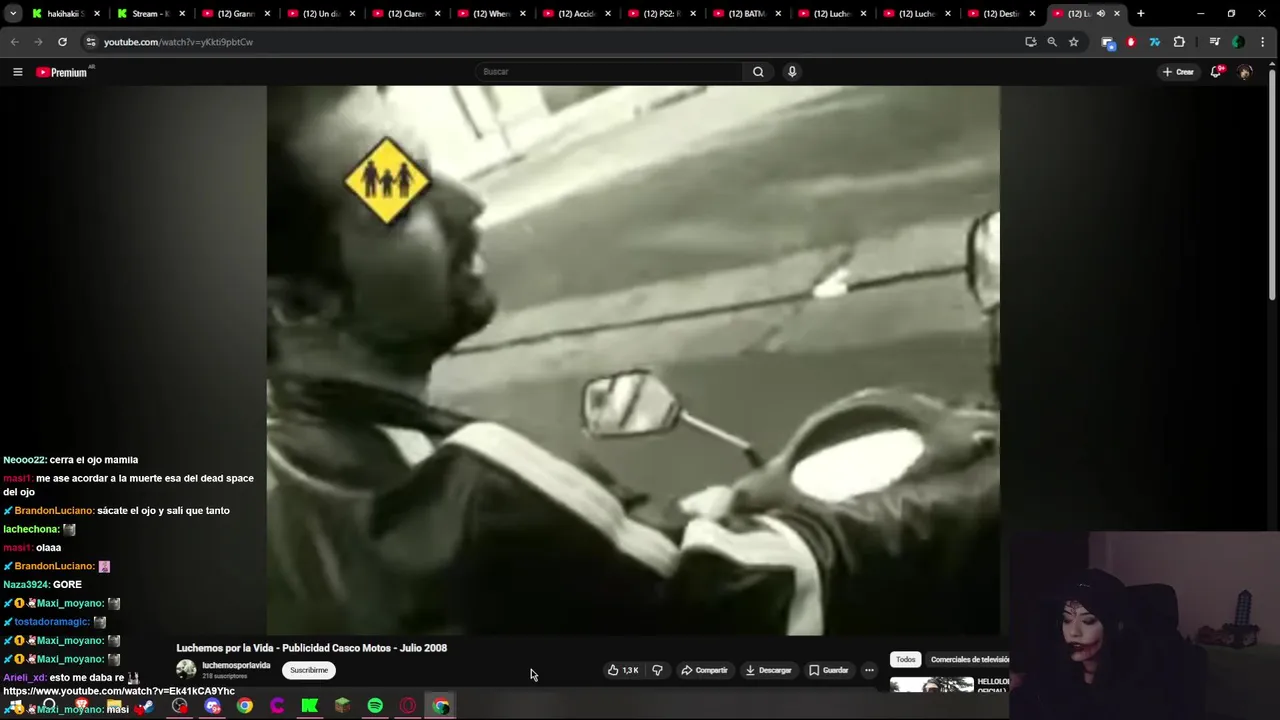Open the Compartir share dialog

(x=704, y=670)
